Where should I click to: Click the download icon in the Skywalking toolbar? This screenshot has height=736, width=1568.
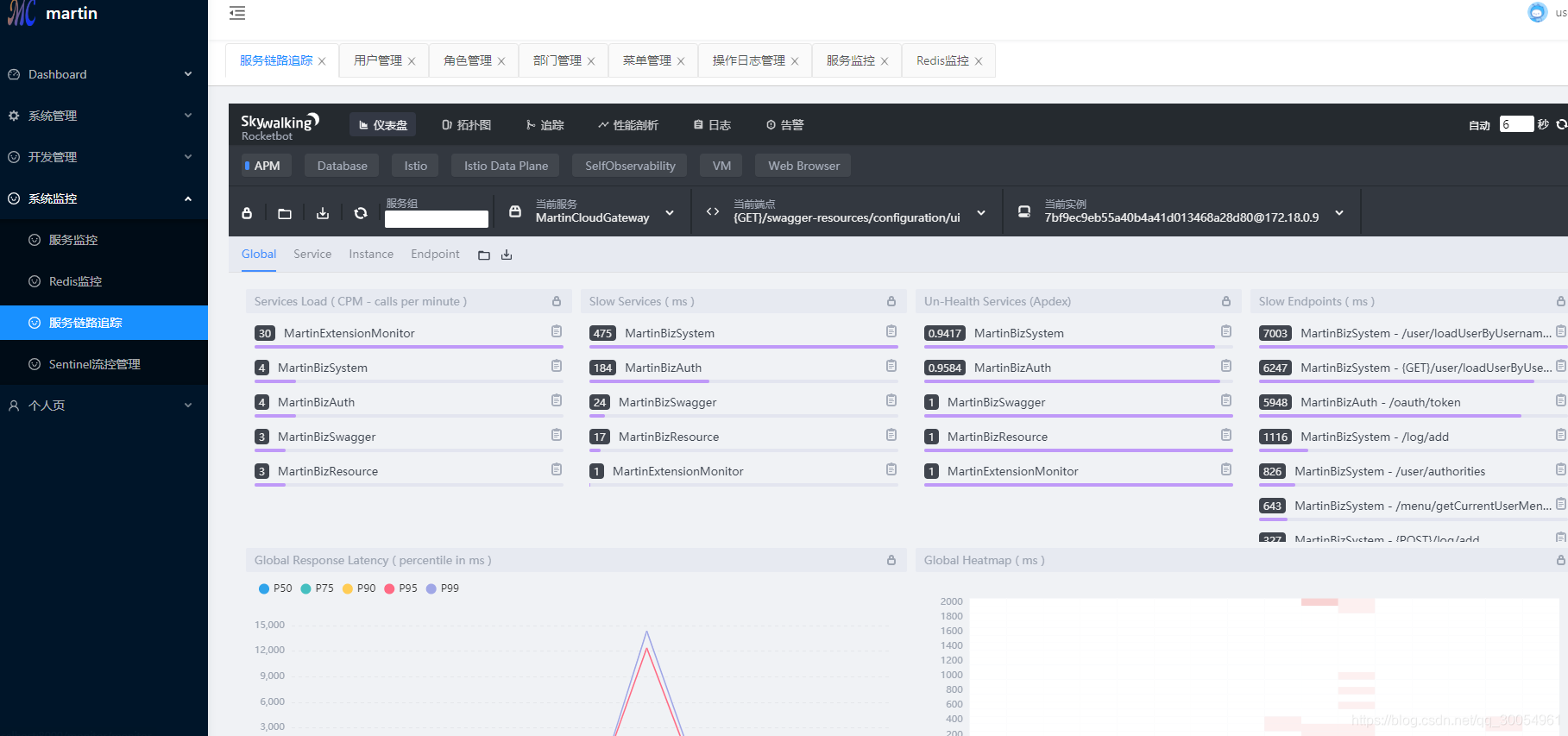pos(323,213)
